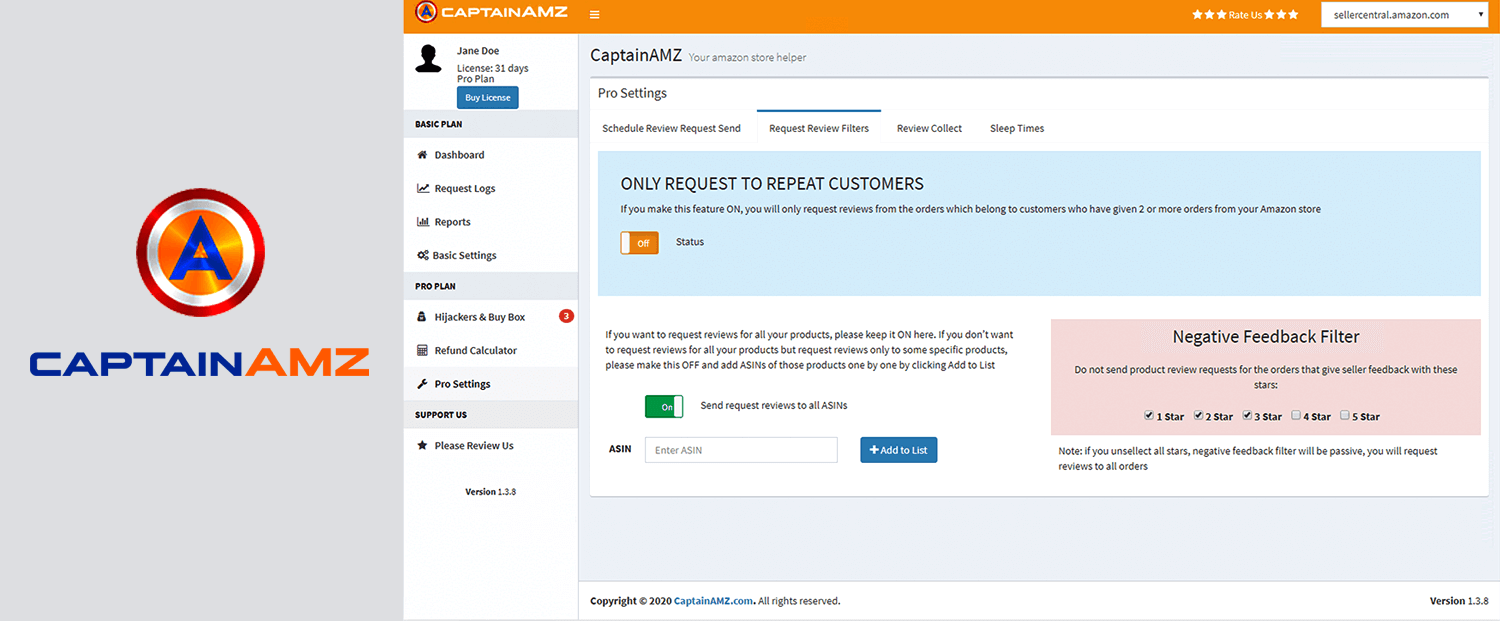The width and height of the screenshot is (1500, 621).
Task: Check the 5 Star checkbox
Action: [x=1345, y=415]
